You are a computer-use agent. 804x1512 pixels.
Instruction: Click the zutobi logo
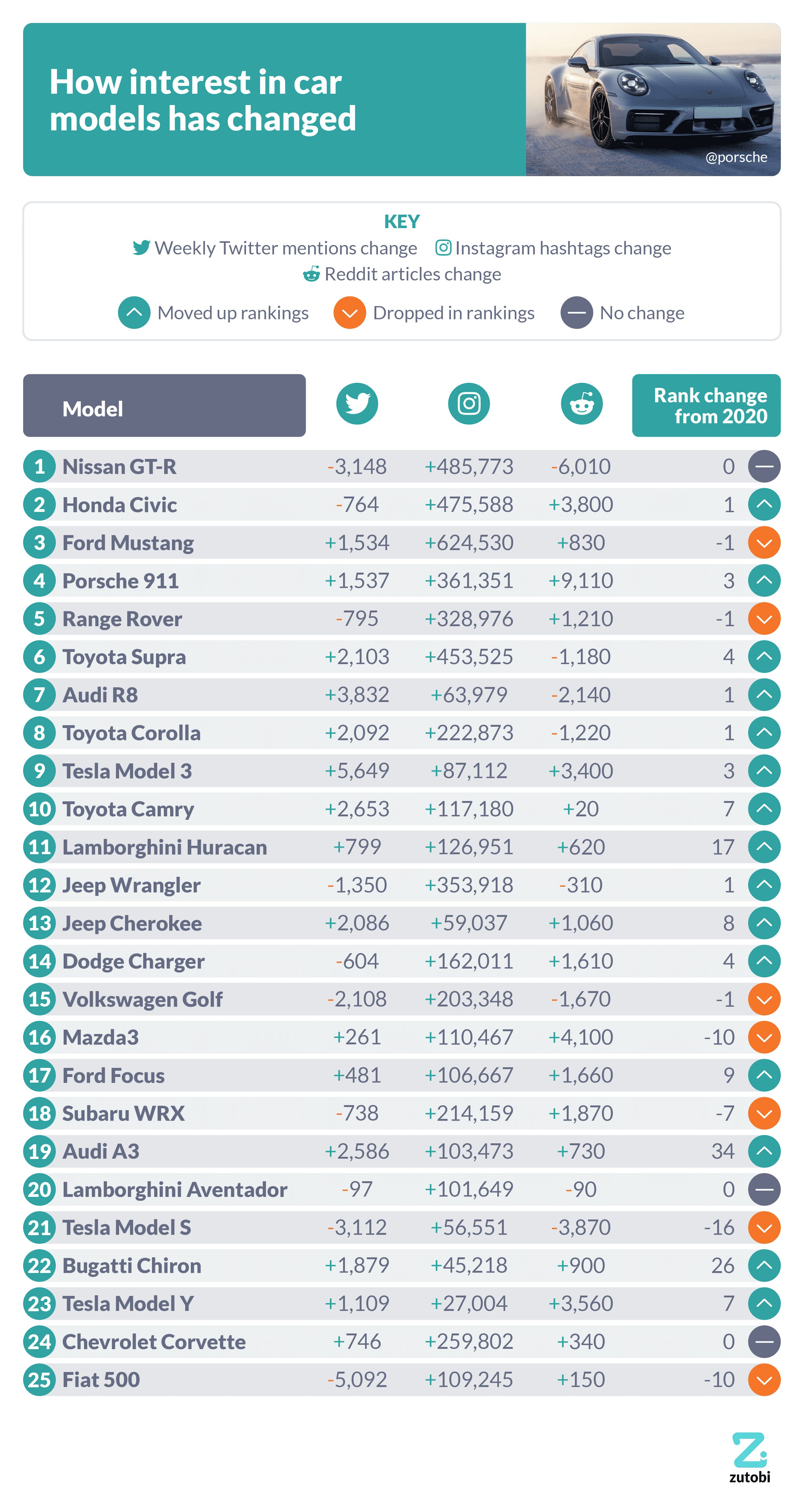pos(749,1456)
